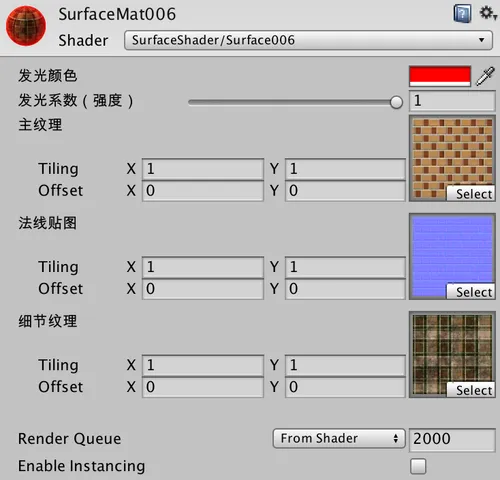Click the 细节纹理 Tiling X field

(x=203, y=365)
